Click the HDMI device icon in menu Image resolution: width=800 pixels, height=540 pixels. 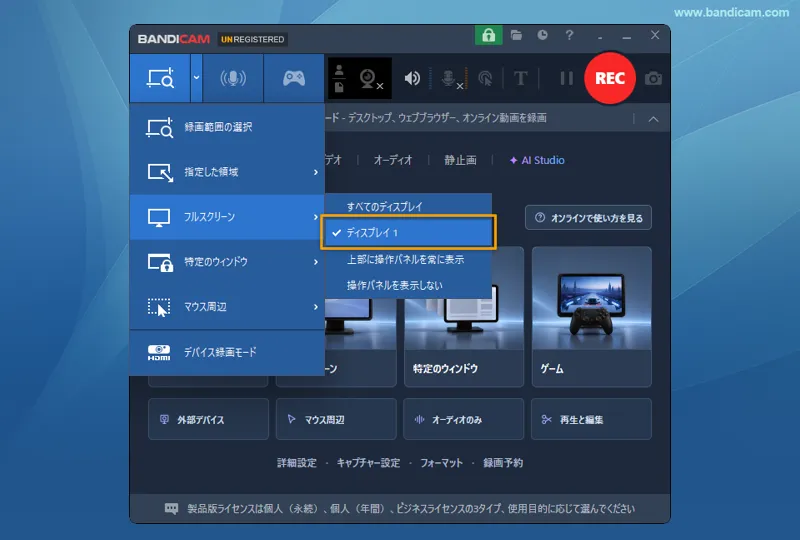159,353
